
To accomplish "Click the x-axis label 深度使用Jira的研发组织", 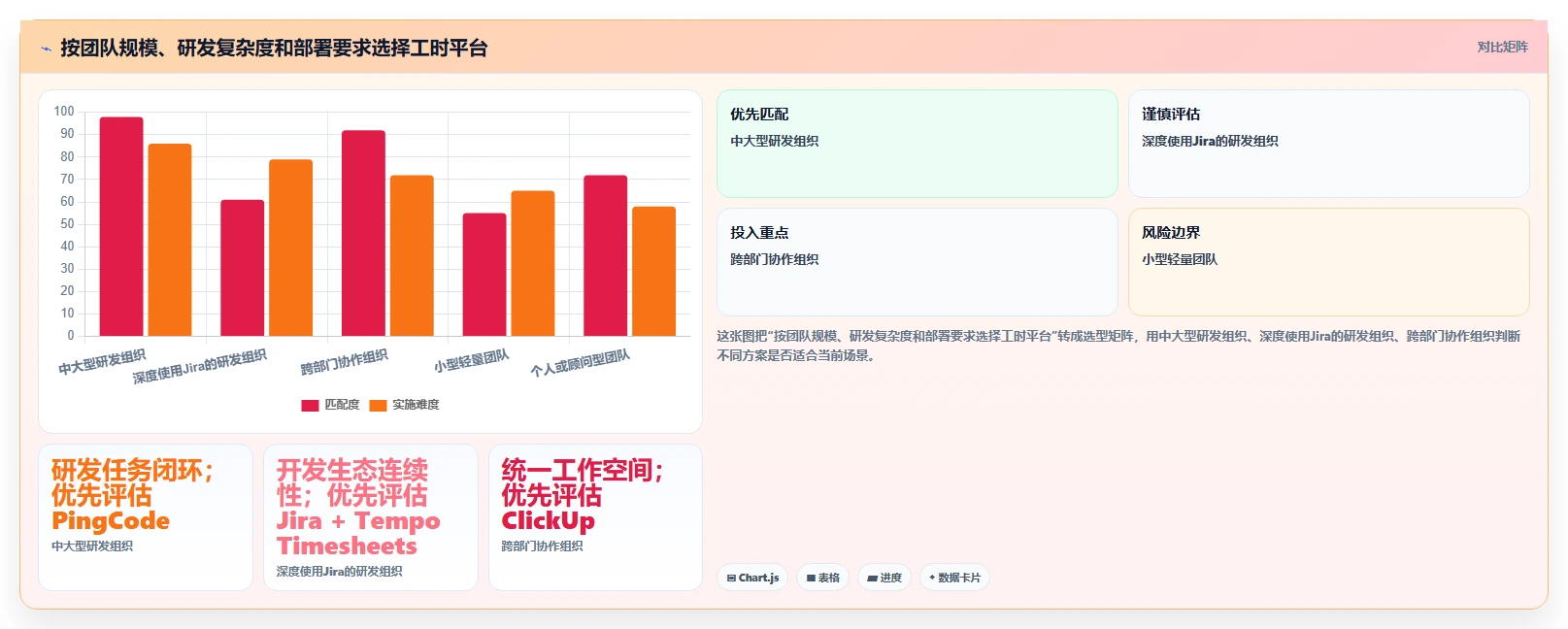I will pos(200,367).
